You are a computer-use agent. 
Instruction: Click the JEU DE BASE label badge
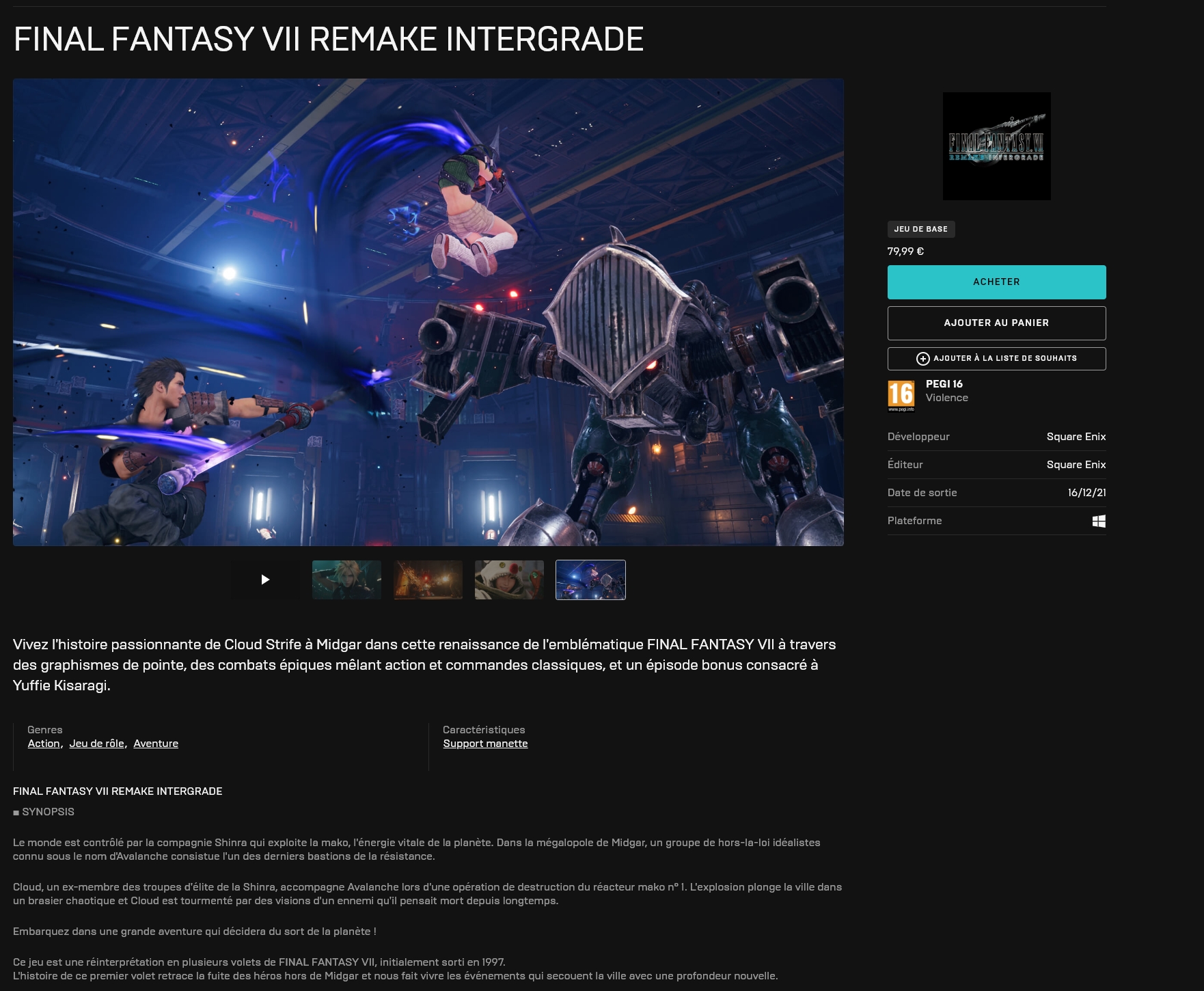pos(920,229)
